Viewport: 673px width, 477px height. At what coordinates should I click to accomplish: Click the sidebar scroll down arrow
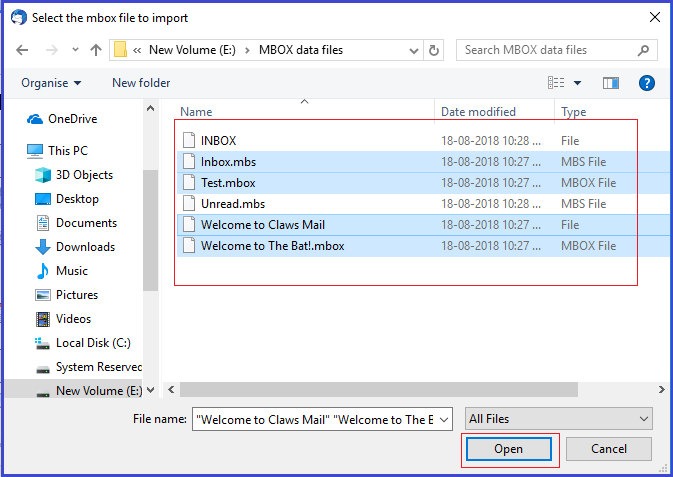150,390
